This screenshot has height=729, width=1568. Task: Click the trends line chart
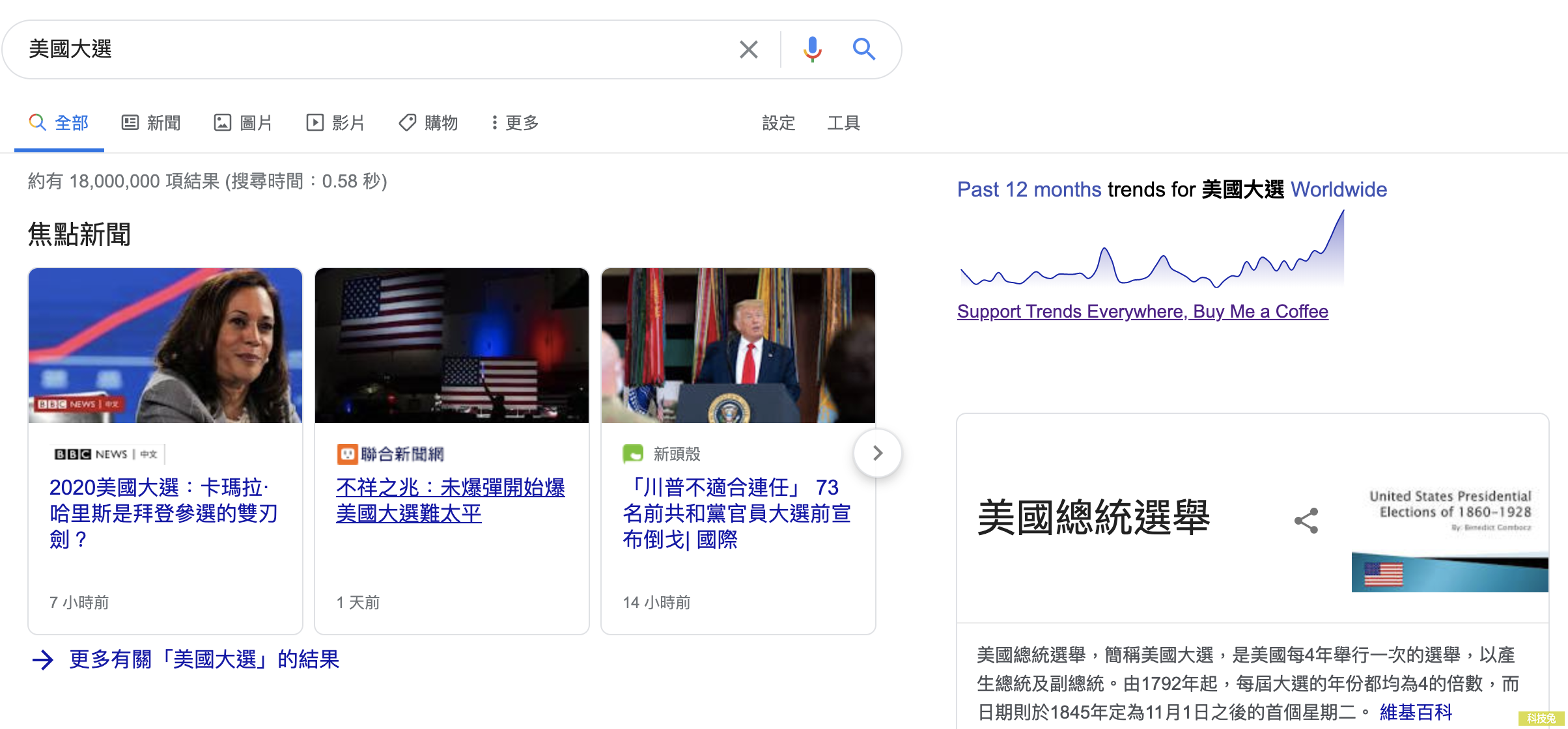click(x=1153, y=249)
